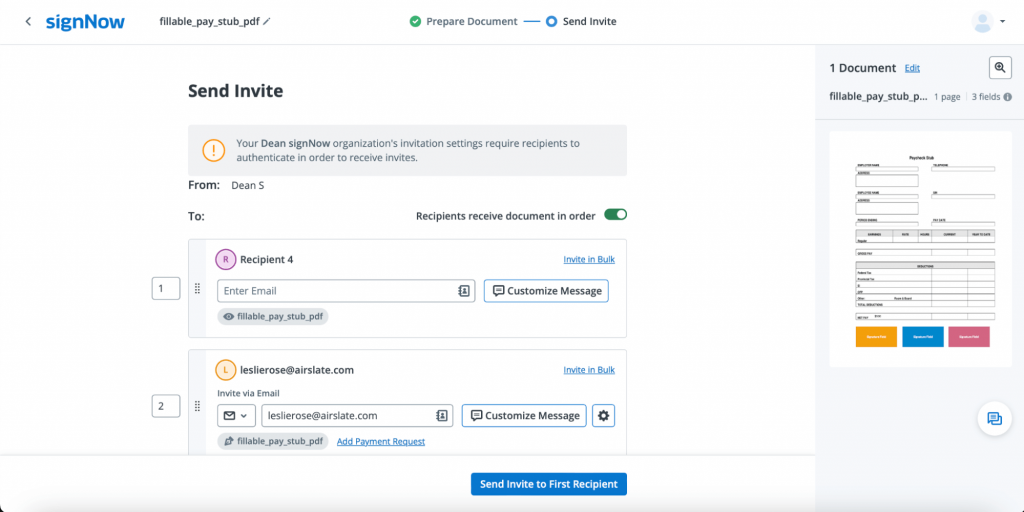Viewport: 1024px width, 512px height.
Task: Expand the invite via email method dropdown
Action: (x=235, y=415)
